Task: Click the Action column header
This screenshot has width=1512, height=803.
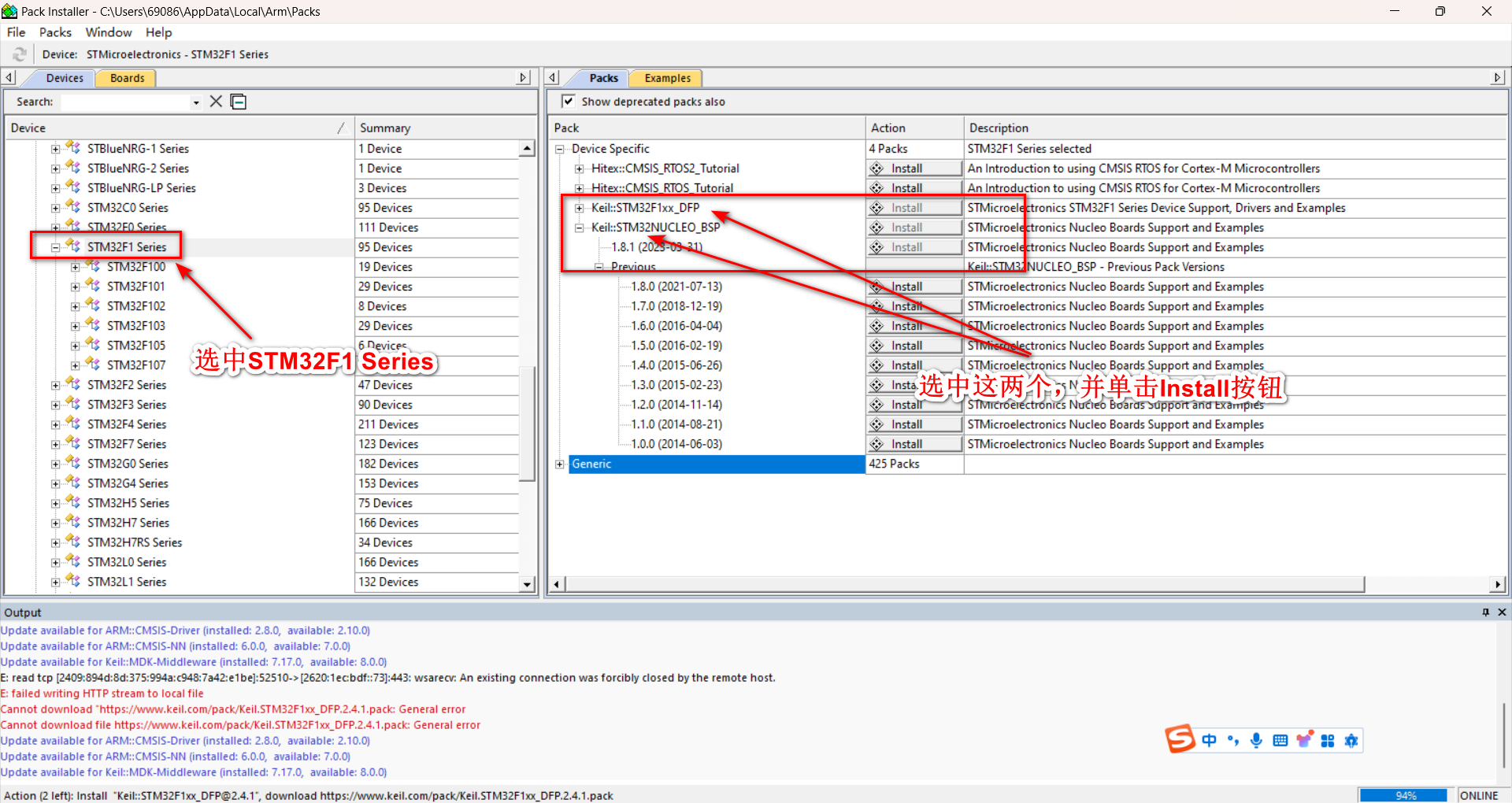Action: [914, 128]
